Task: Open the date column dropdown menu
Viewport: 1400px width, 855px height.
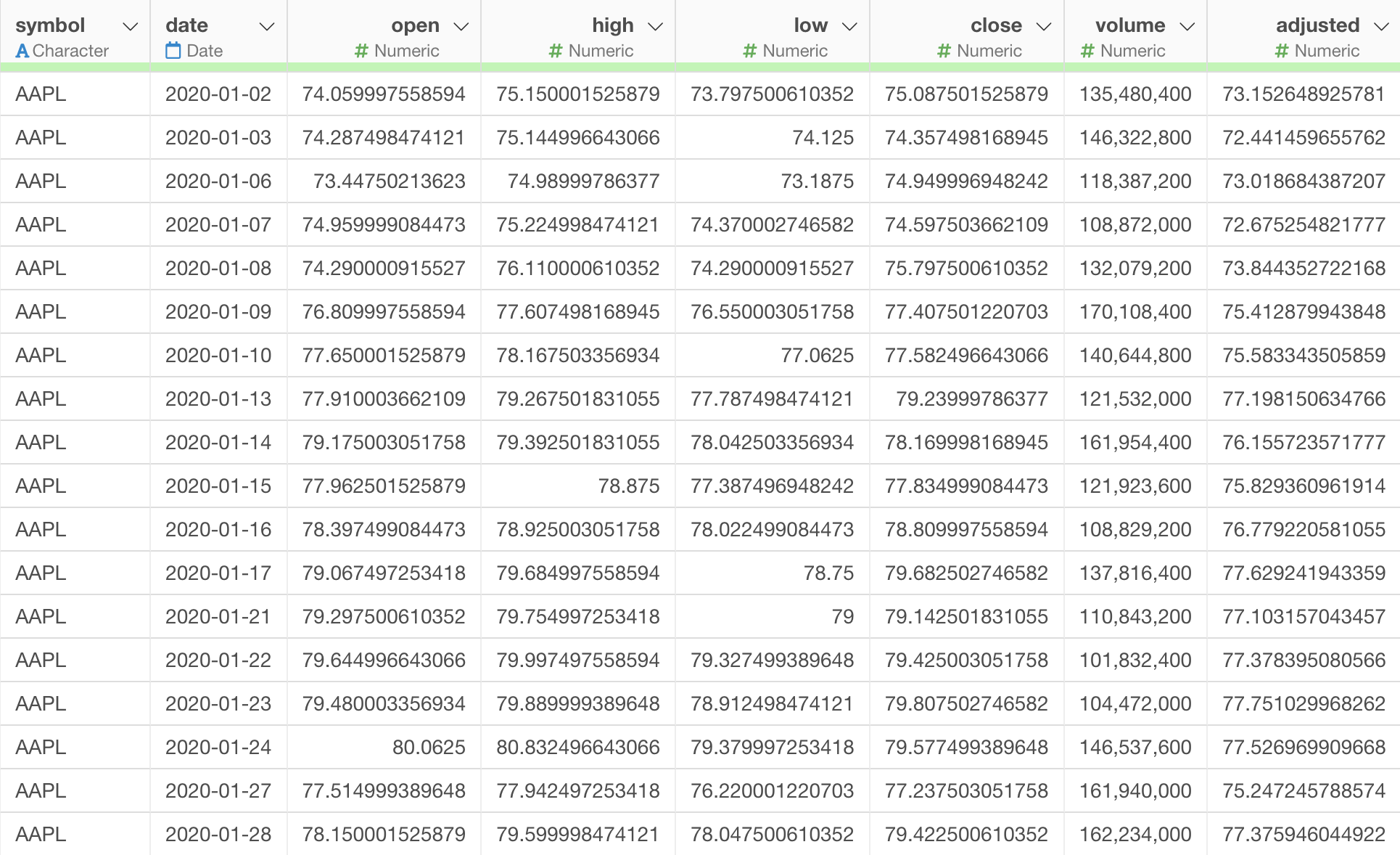Action: (267, 27)
